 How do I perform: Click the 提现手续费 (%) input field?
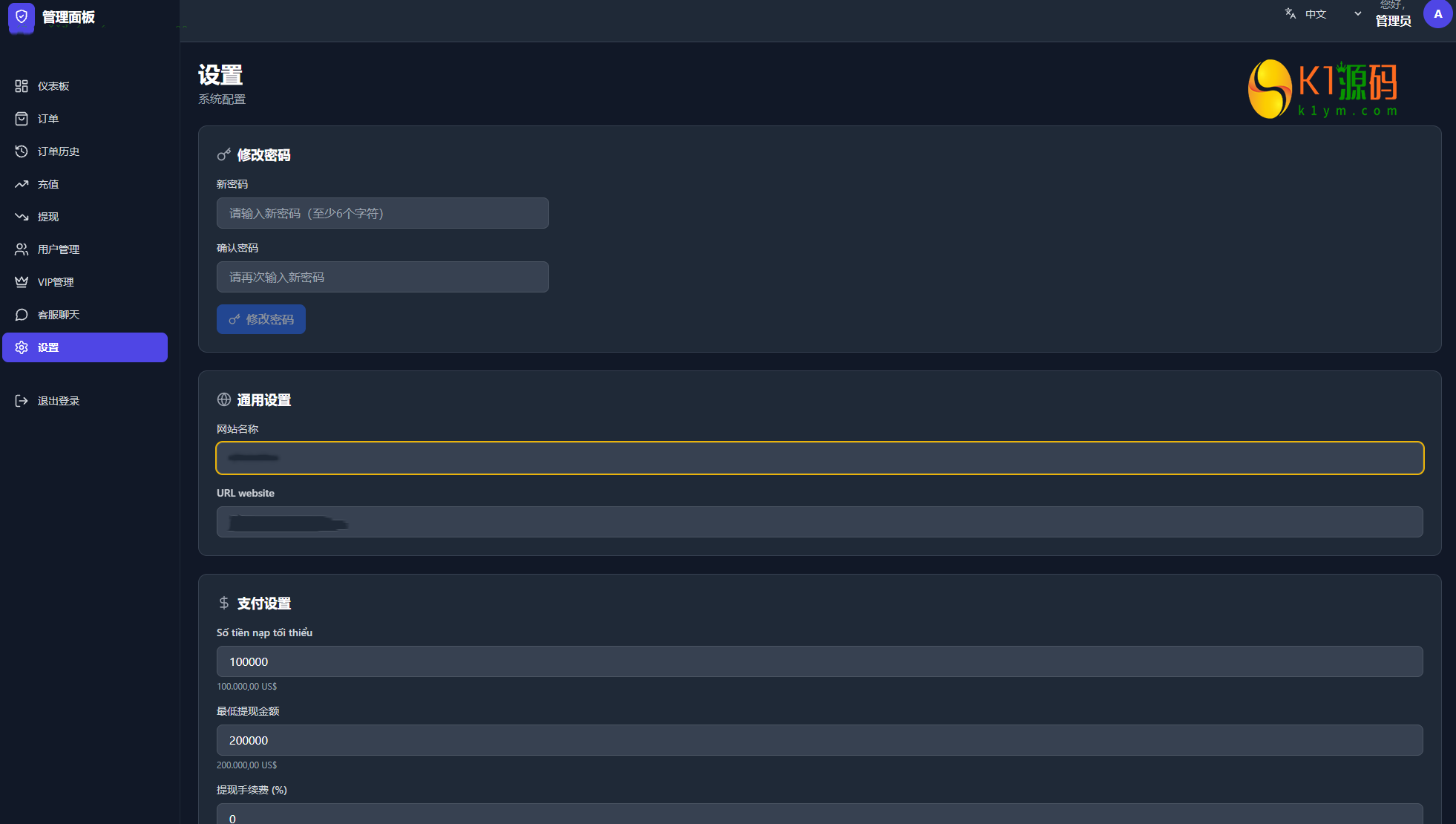(x=820, y=814)
